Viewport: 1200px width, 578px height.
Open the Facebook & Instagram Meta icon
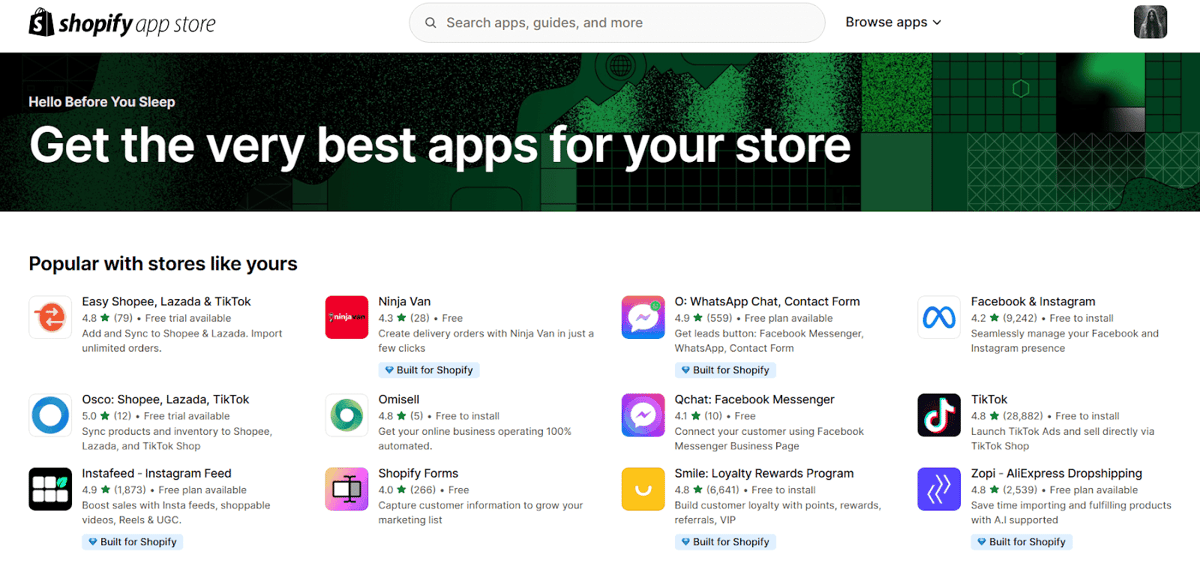click(x=938, y=317)
